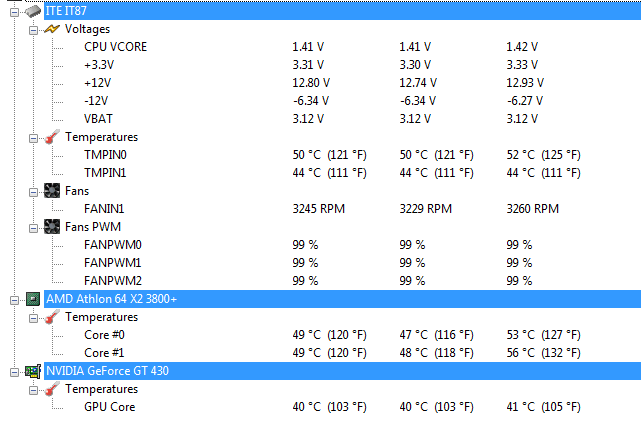Collapse the Fans PWM section
Viewport: 641px width, 430px height.
tap(34, 228)
